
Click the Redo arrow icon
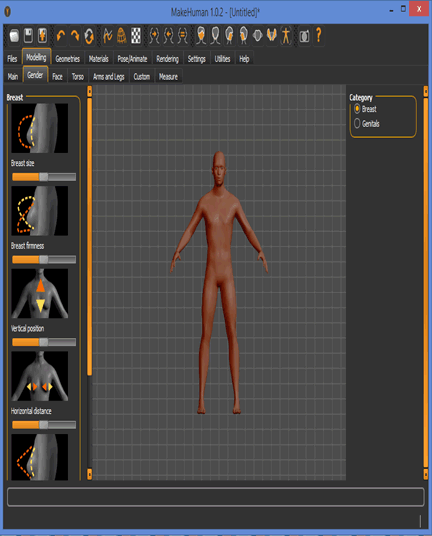[x=75, y=35]
